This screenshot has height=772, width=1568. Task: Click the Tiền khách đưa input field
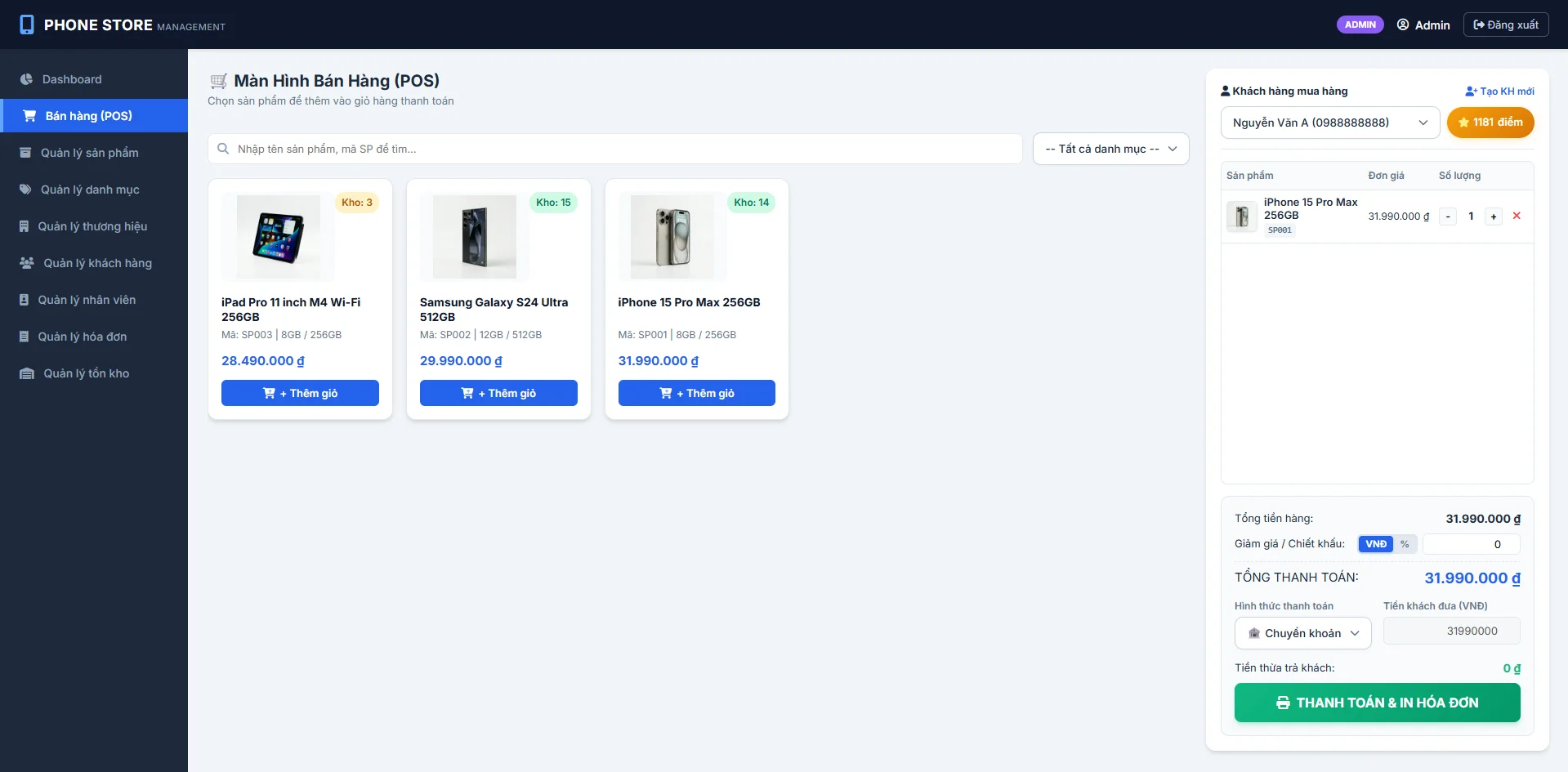pyautogui.click(x=1452, y=631)
